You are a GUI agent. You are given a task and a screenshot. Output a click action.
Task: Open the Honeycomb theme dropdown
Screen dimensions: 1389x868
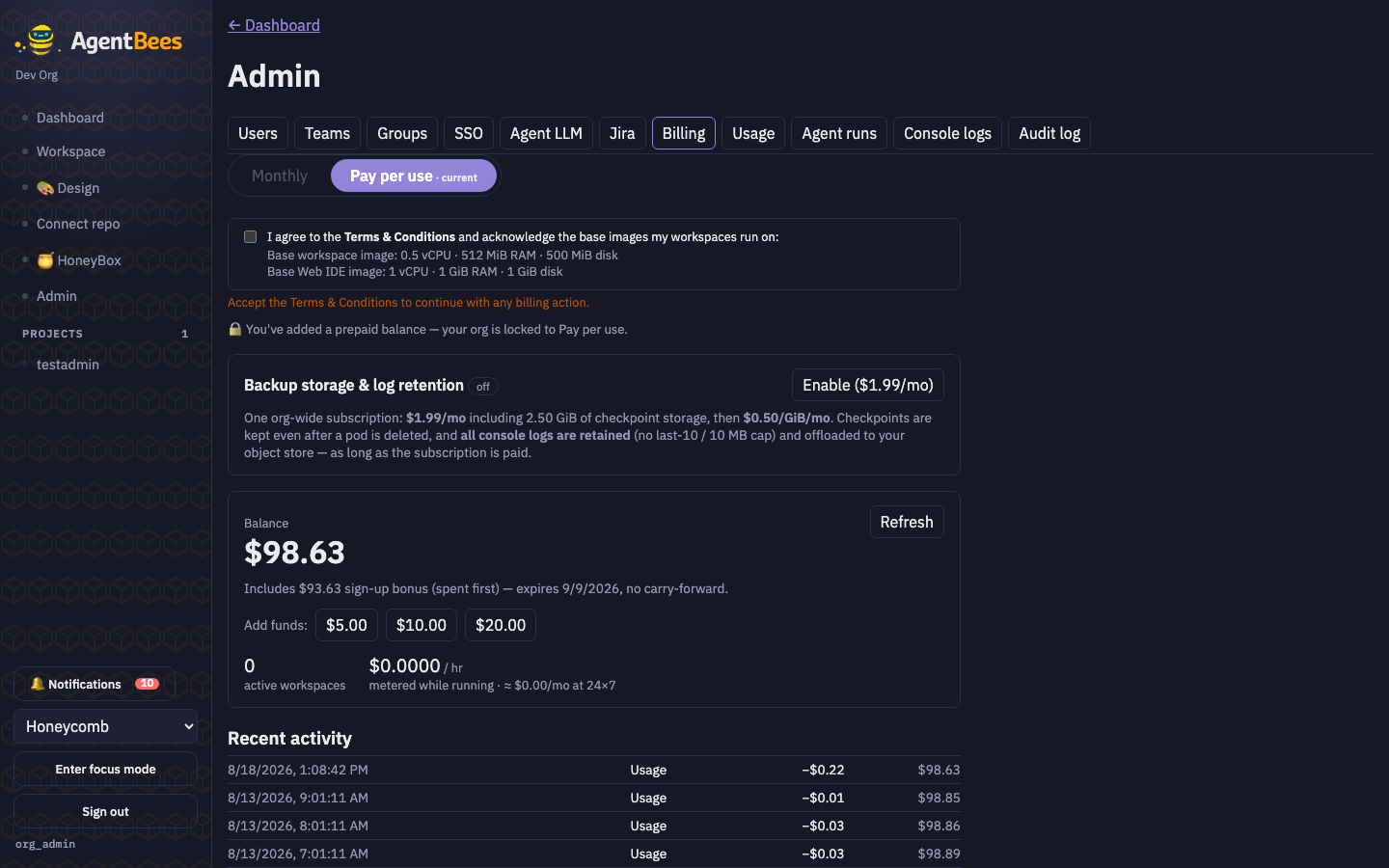tap(105, 726)
